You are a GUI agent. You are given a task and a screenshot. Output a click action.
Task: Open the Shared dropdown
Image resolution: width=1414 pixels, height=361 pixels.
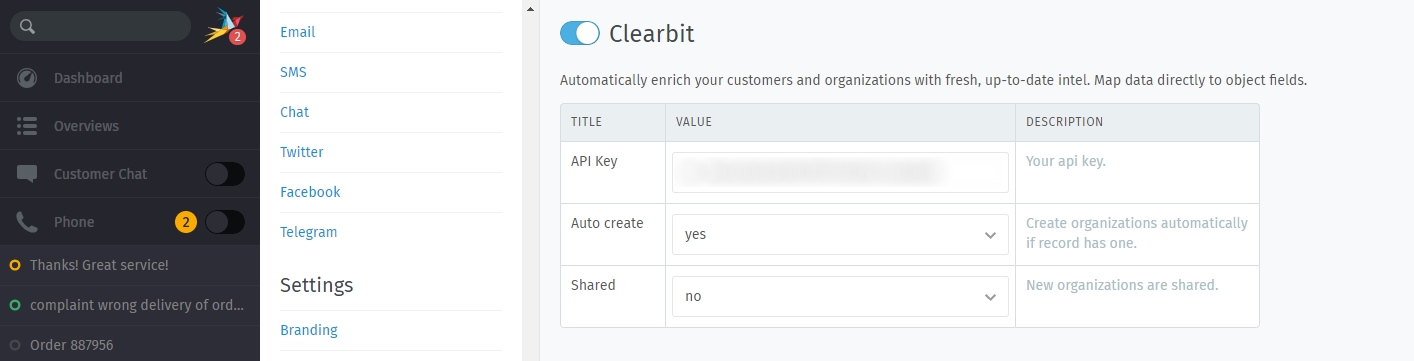pos(840,296)
